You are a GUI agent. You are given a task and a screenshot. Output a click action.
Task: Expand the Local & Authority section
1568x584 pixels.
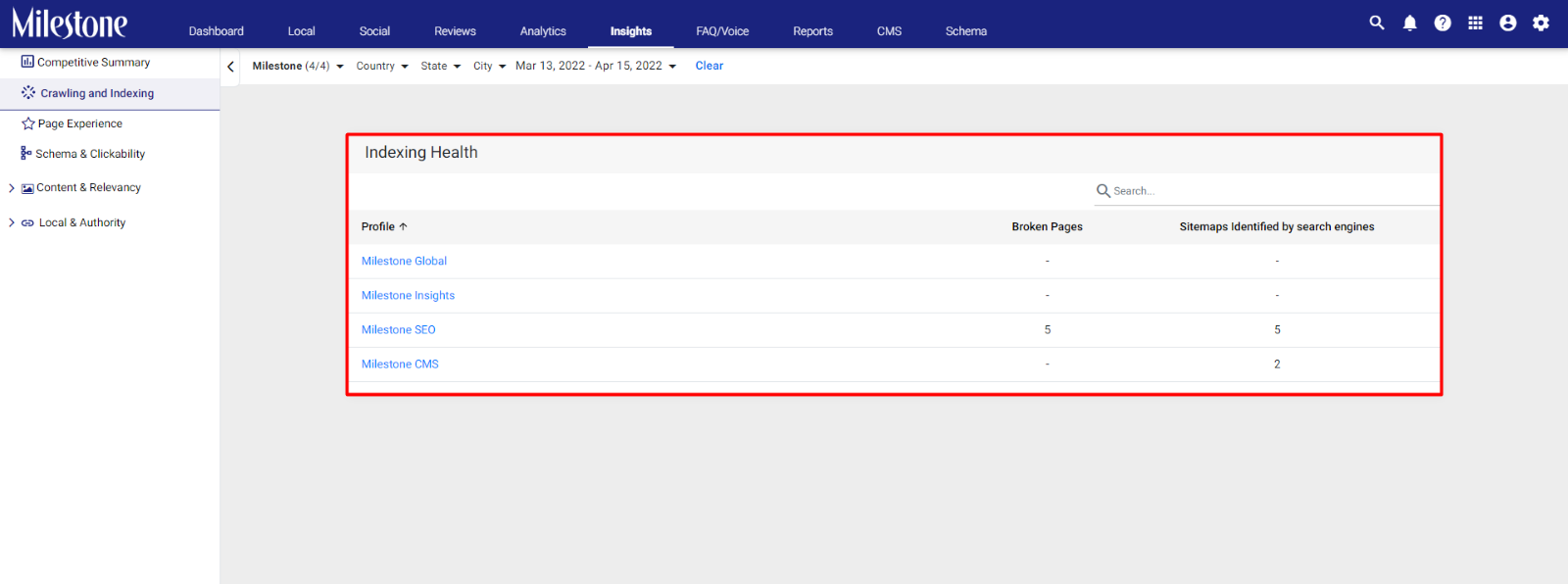coord(12,222)
